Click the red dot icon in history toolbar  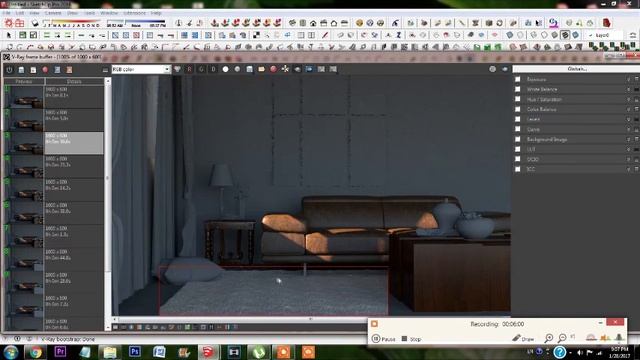pos(45,70)
